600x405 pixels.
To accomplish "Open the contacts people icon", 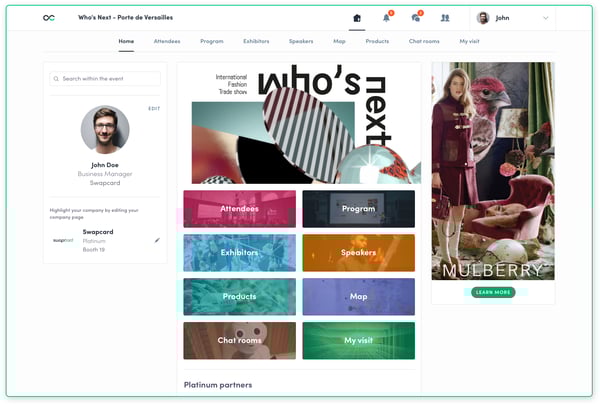I will (x=445, y=18).
